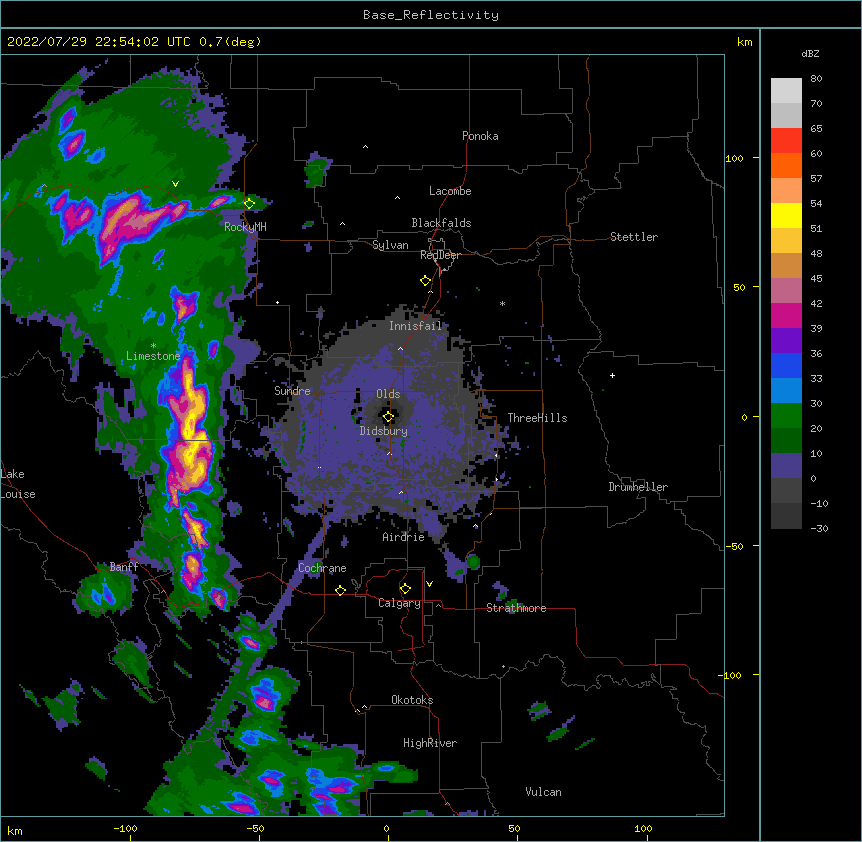Select the Ponoka city label
Screen dimensions: 862x842
tap(480, 136)
